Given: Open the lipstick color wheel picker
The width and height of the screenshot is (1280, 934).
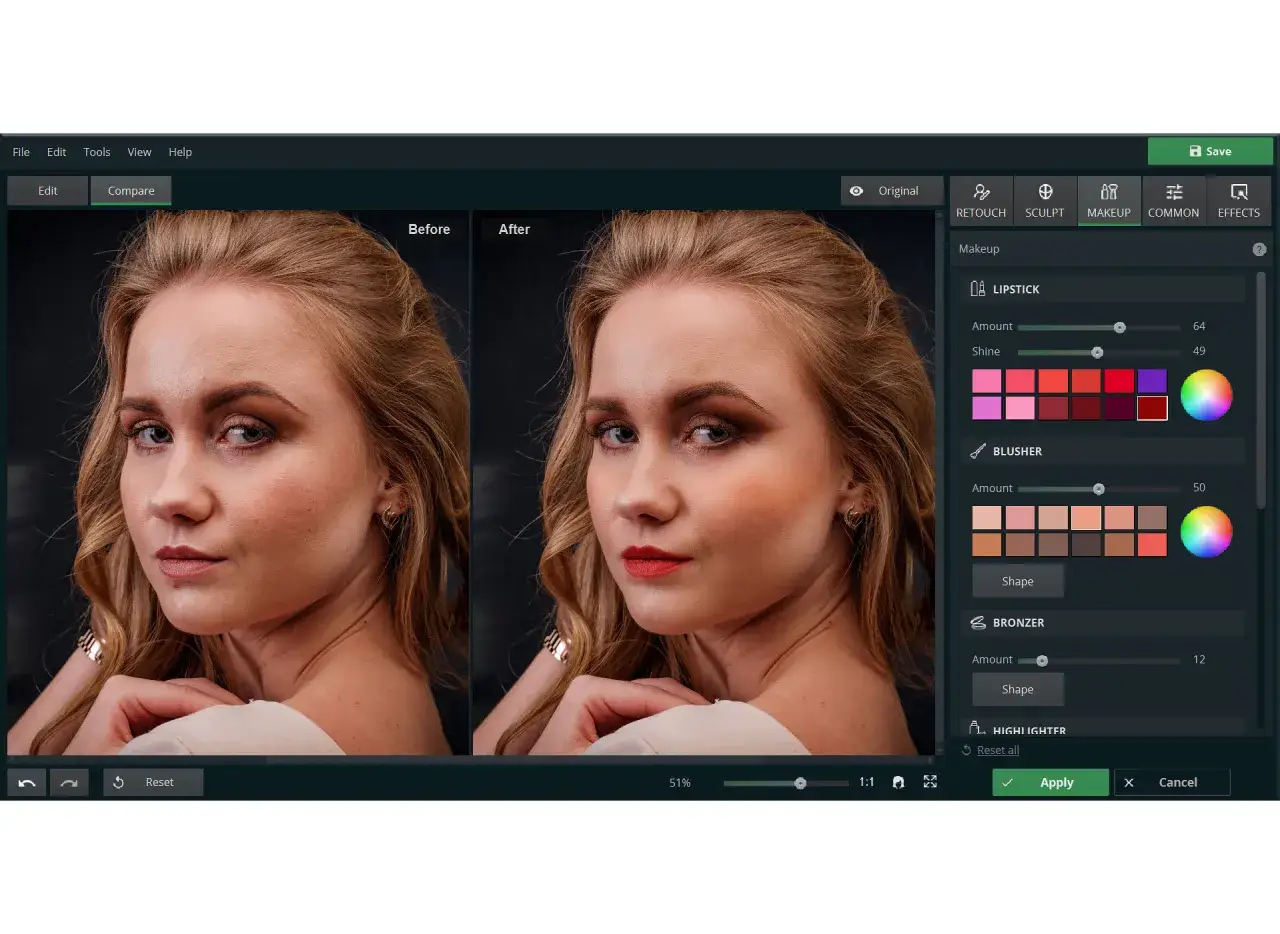Looking at the screenshot, I should 1206,395.
